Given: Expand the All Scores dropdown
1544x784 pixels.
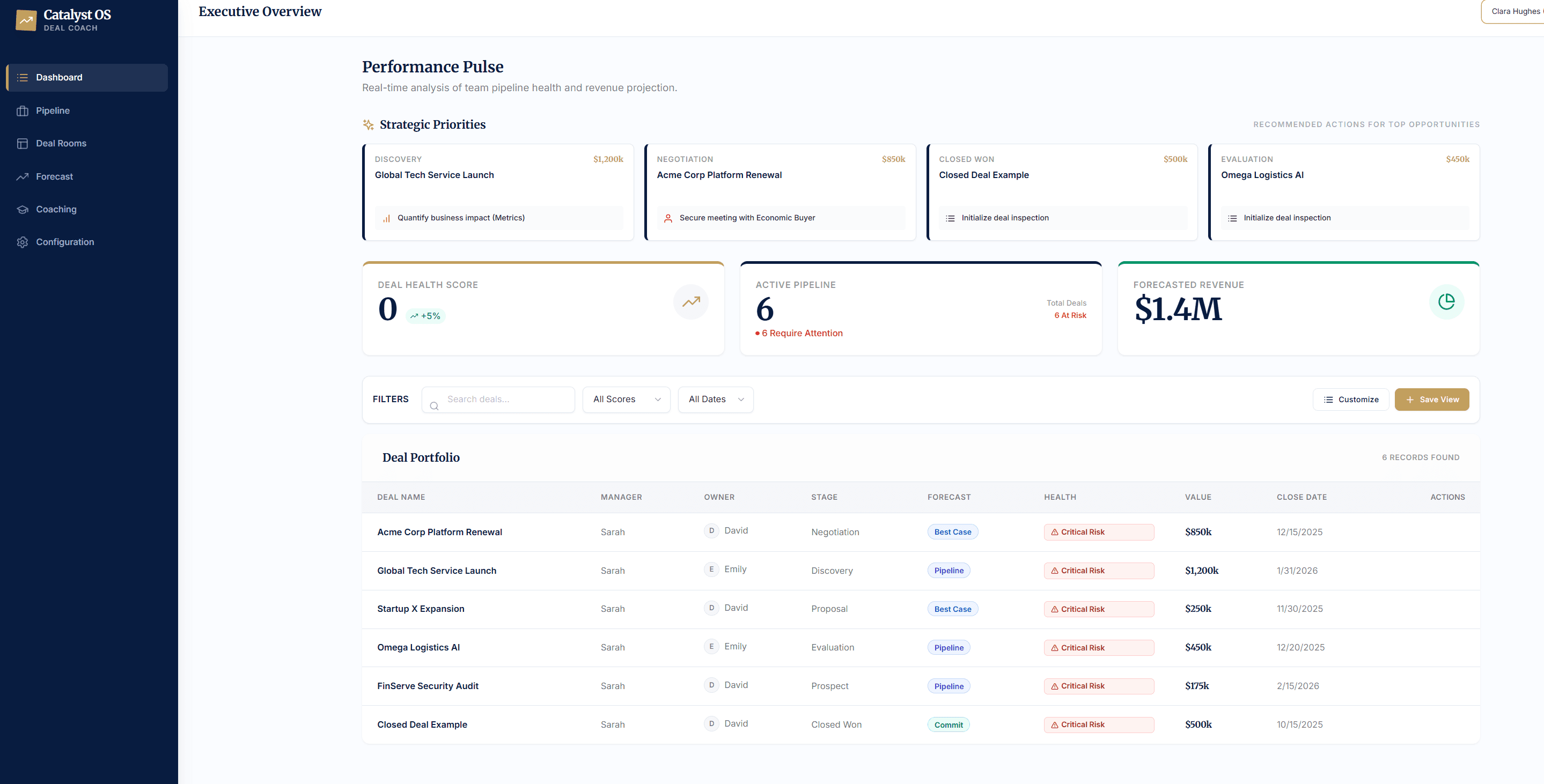Looking at the screenshot, I should pos(626,400).
